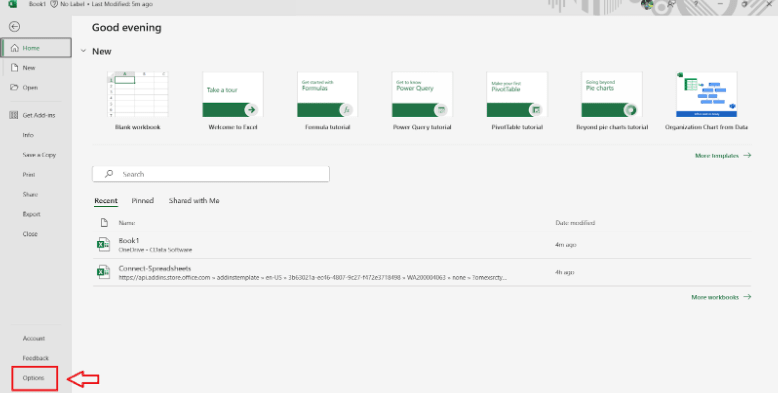Open Organization Chart from Data template

(707, 101)
